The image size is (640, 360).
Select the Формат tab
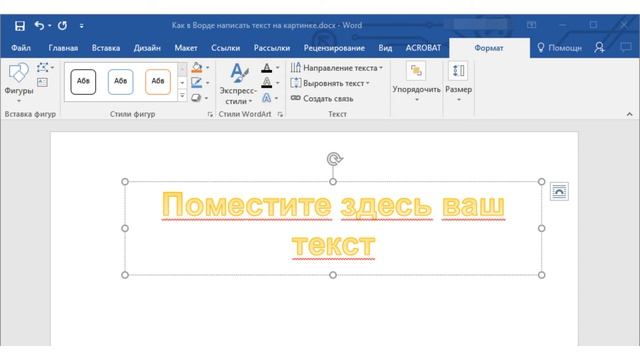[489, 48]
